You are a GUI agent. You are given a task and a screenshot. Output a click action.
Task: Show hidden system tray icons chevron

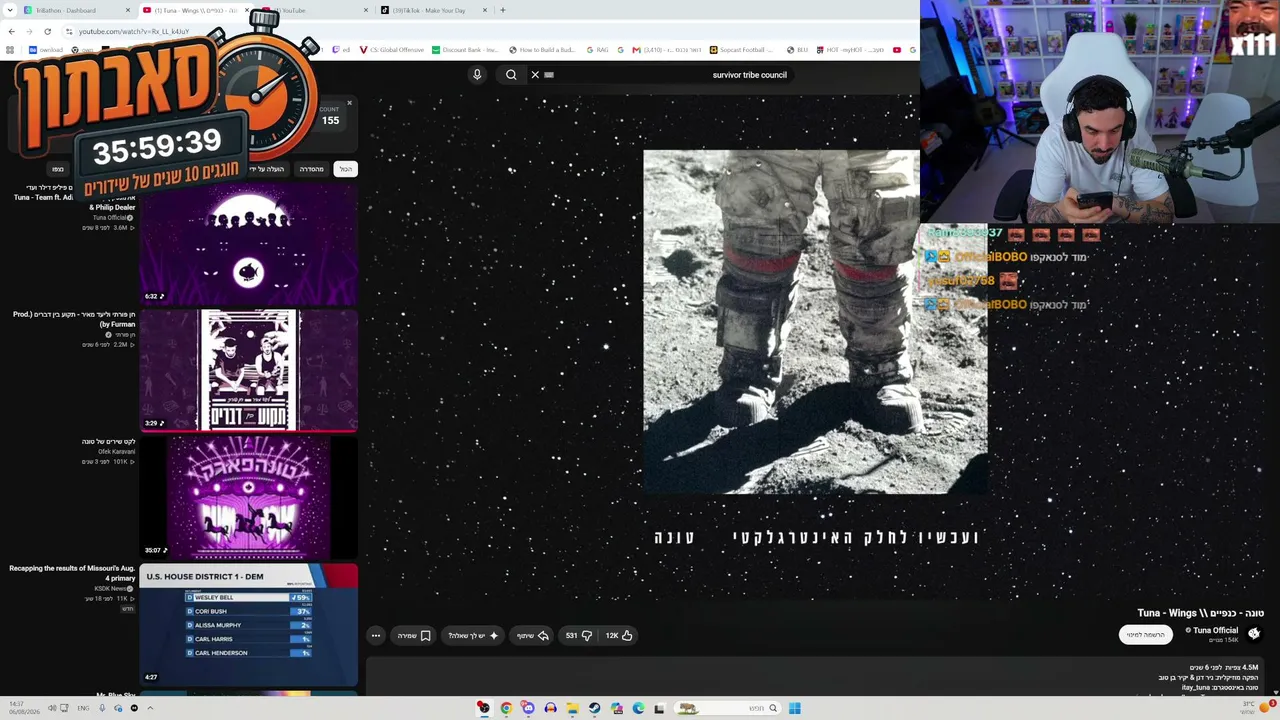150,708
